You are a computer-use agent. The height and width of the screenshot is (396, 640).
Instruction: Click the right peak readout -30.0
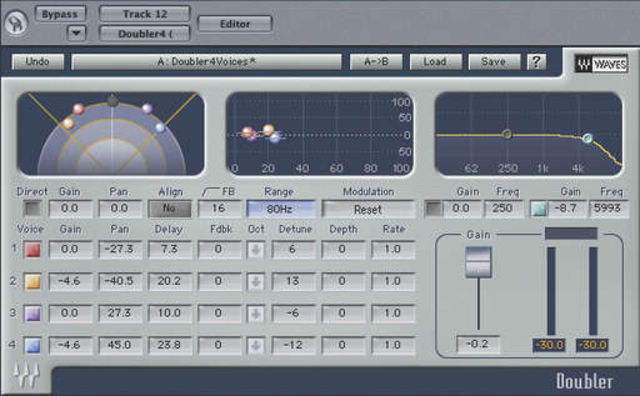tap(592, 345)
